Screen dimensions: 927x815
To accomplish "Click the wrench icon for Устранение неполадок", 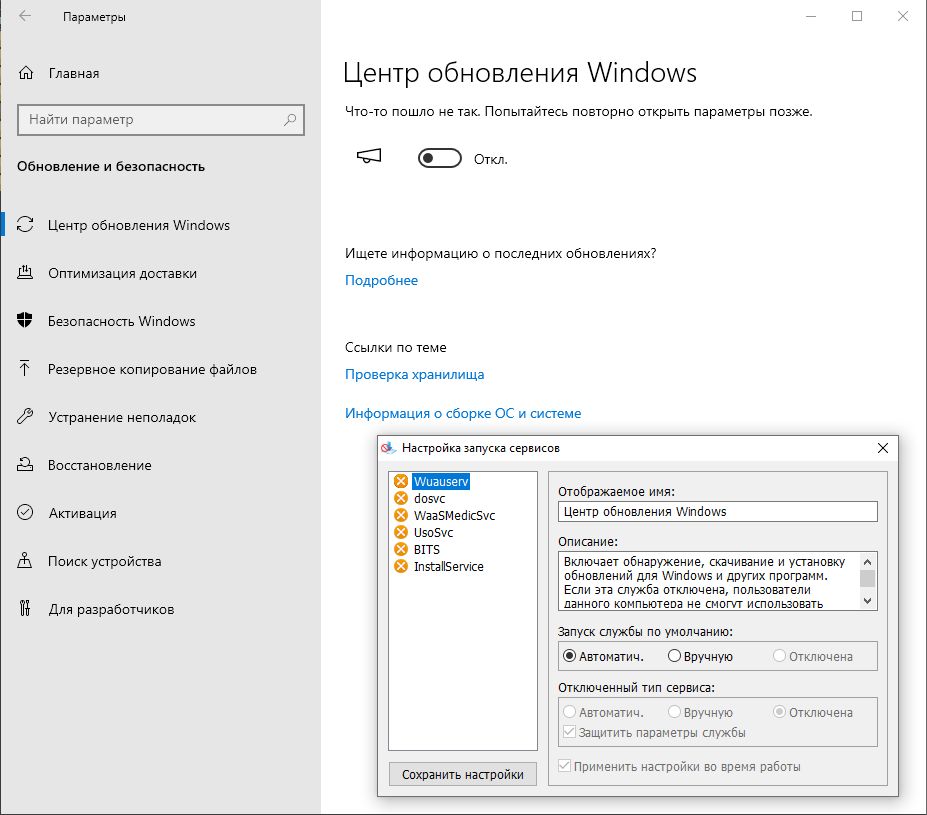I will [25, 416].
